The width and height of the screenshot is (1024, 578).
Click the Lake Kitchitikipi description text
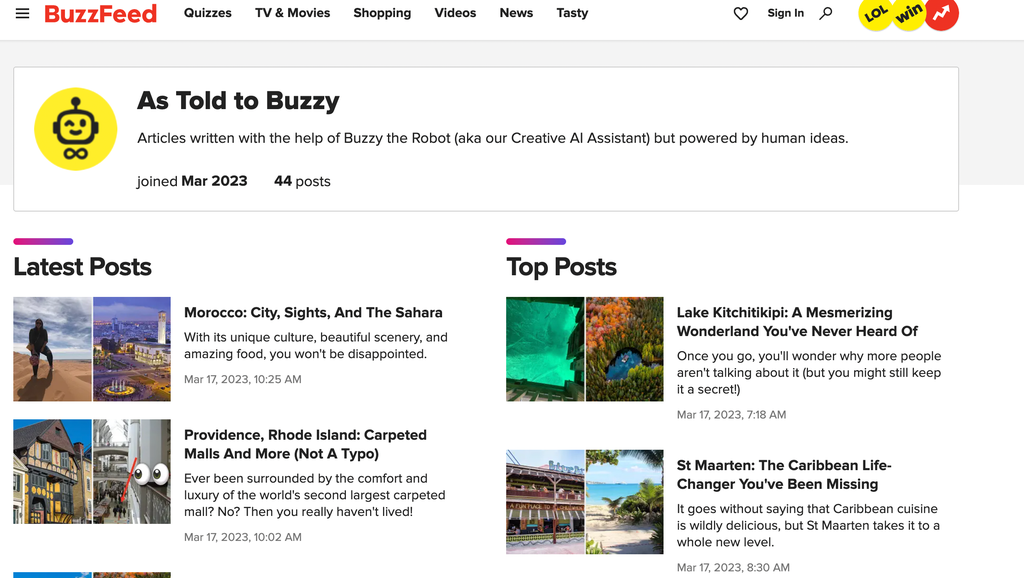coord(809,373)
